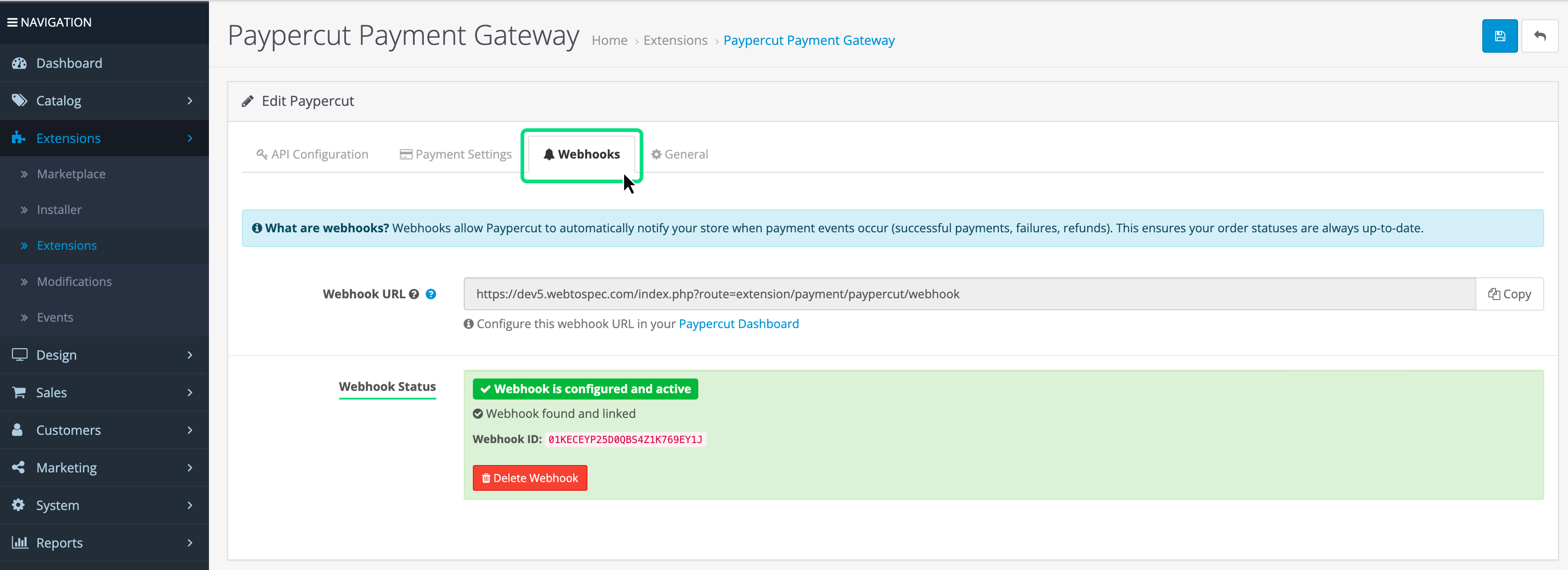Image resolution: width=1568 pixels, height=570 pixels.
Task: Click the Extensions puzzle piece icon
Action: pyautogui.click(x=18, y=137)
